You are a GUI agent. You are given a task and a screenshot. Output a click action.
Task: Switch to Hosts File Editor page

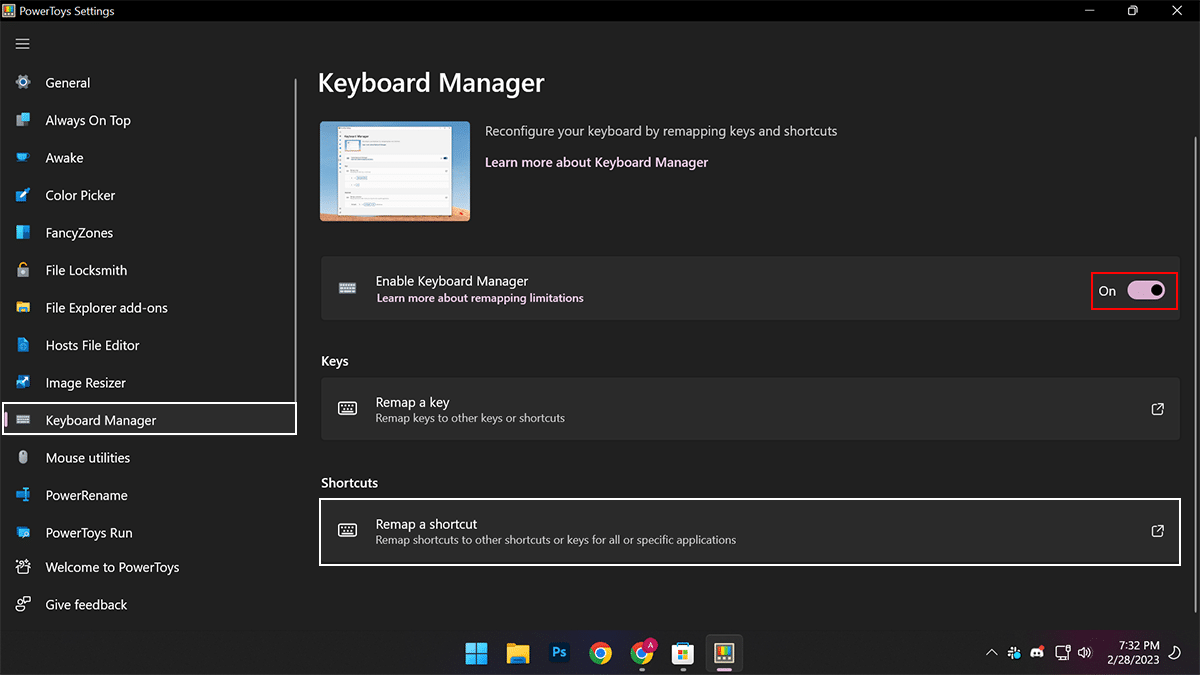tap(92, 346)
